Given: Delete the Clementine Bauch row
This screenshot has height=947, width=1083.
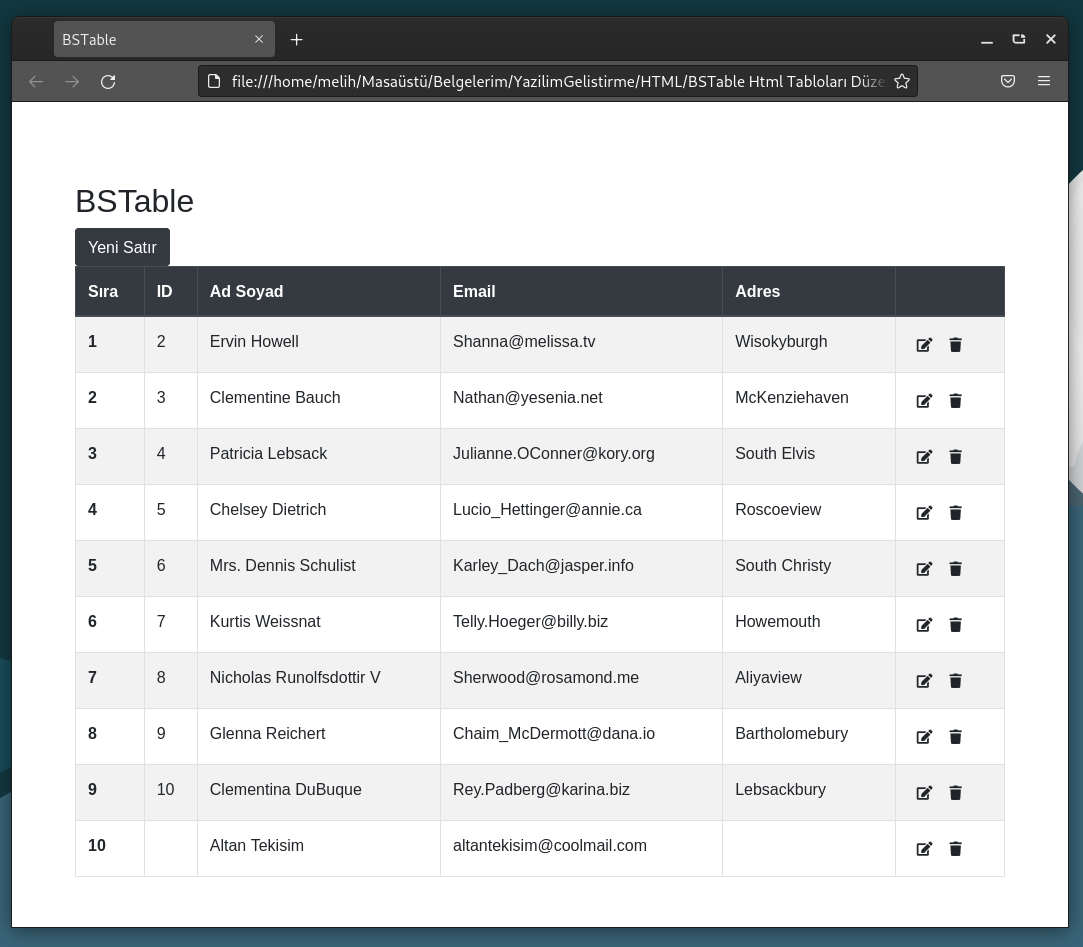Looking at the screenshot, I should 955,401.
